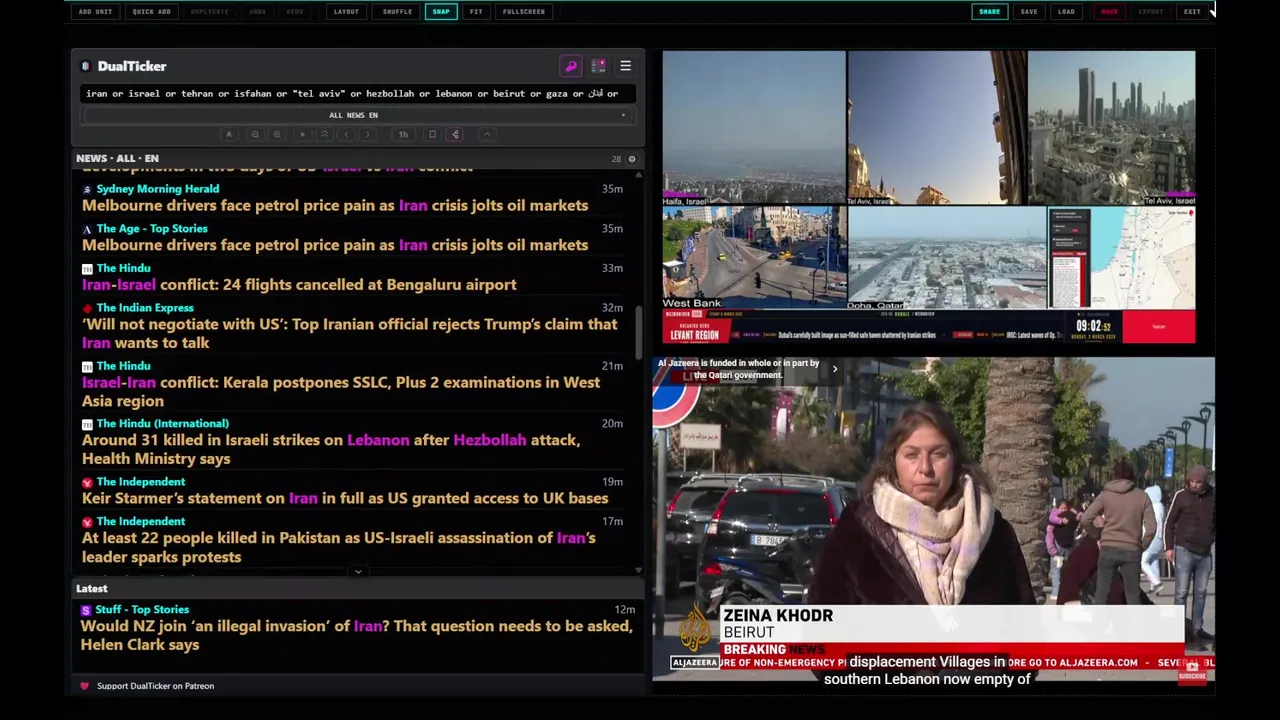Select the Doha, Qatar webcam feed
The height and width of the screenshot is (720, 1280).
pos(946,258)
